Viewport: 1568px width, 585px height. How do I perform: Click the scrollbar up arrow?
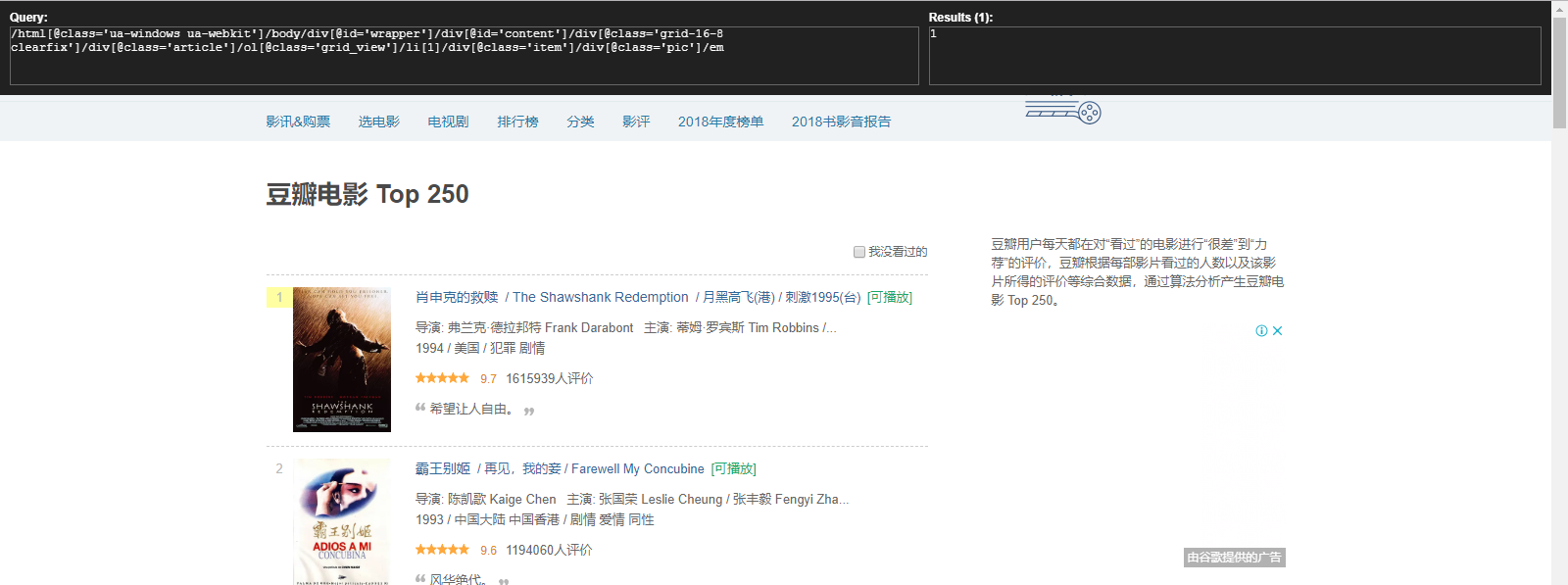1559,8
